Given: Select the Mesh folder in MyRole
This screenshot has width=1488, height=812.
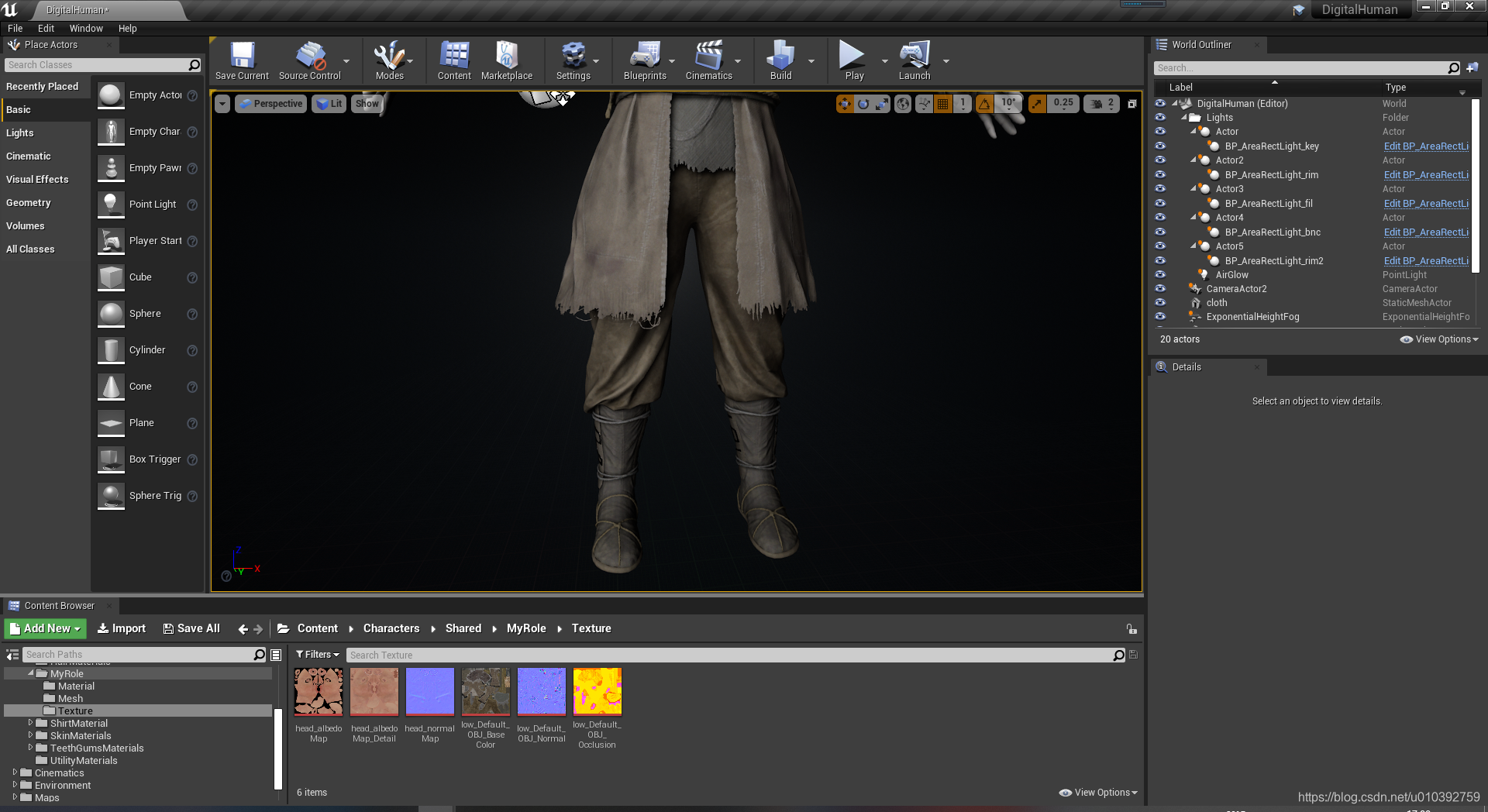Looking at the screenshot, I should 70,699.
